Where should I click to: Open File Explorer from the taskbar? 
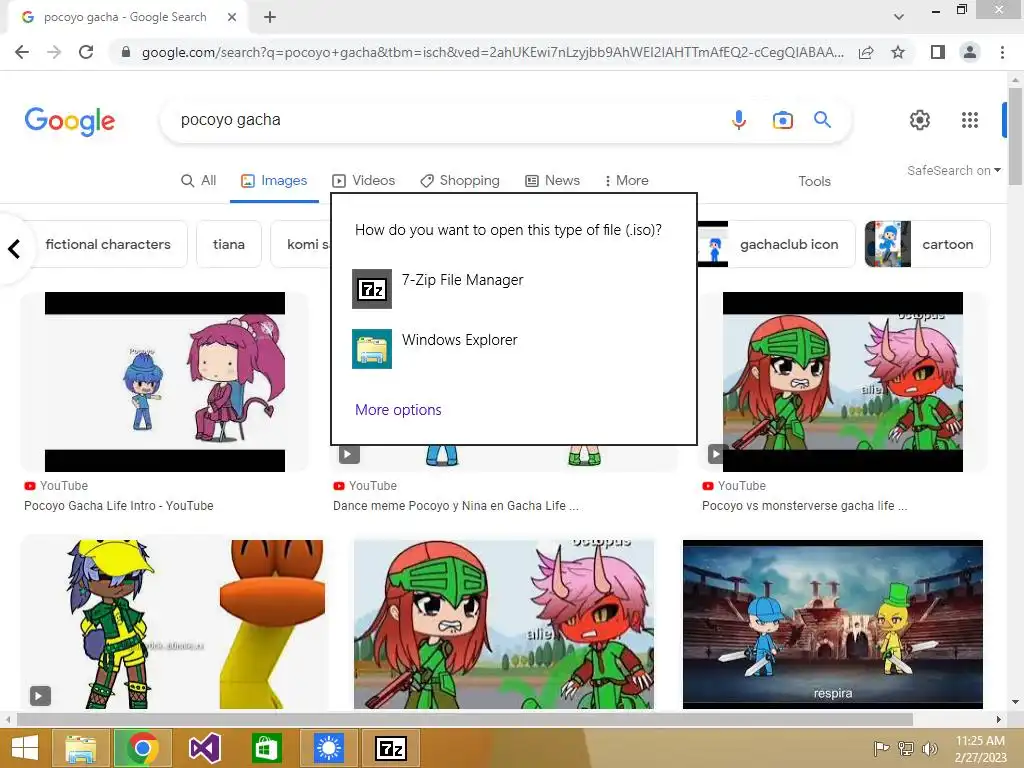pyautogui.click(x=81, y=748)
